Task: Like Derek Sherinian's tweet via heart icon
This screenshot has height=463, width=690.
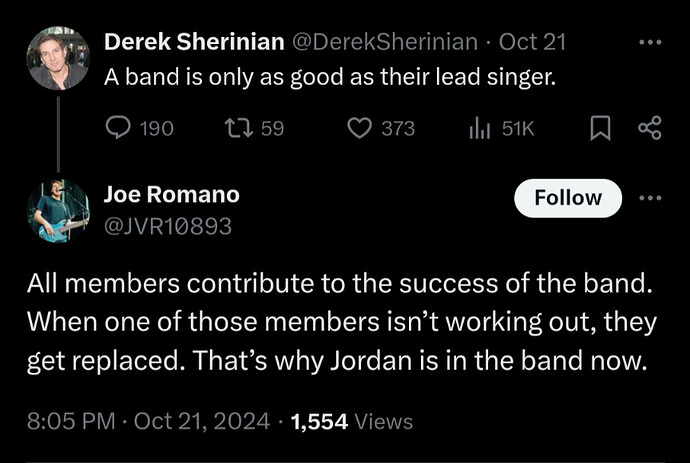Action: (x=360, y=128)
